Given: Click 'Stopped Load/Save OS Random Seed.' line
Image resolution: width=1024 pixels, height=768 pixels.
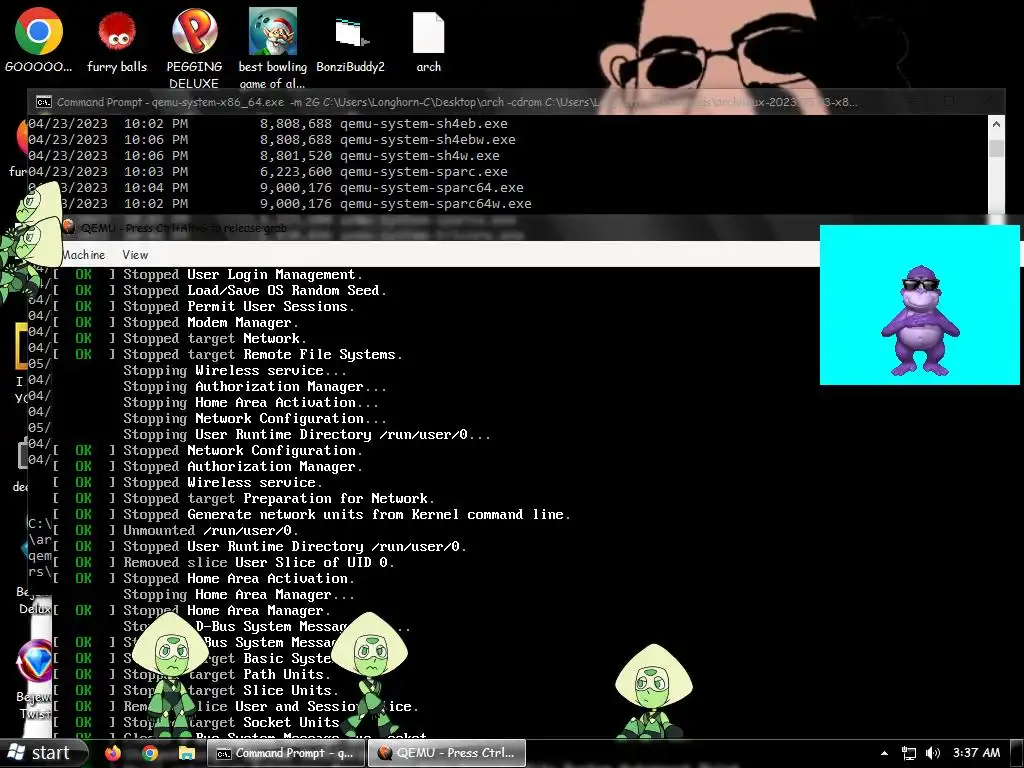Looking at the screenshot, I should 219,291.
